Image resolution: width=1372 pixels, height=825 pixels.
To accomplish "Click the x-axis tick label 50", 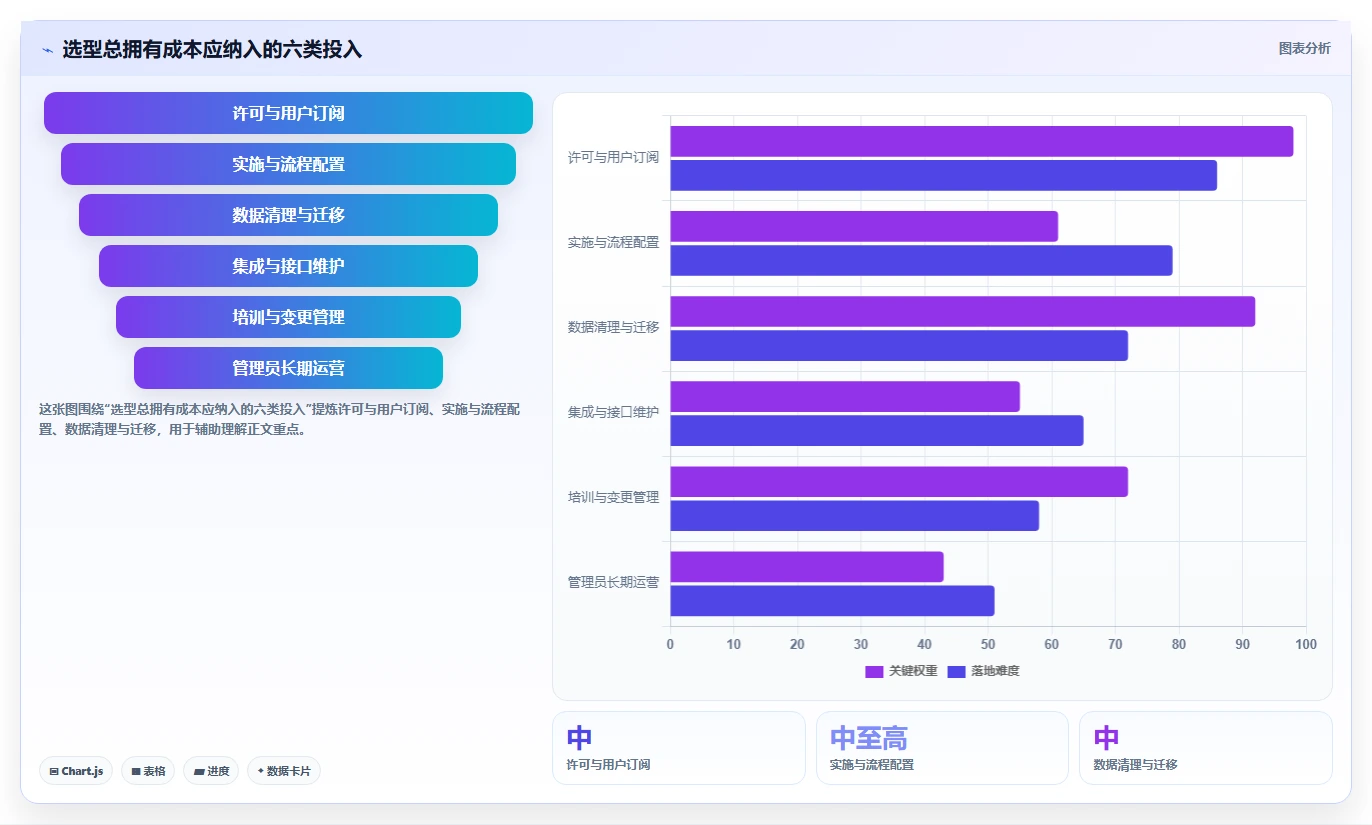I will pyautogui.click(x=988, y=644).
